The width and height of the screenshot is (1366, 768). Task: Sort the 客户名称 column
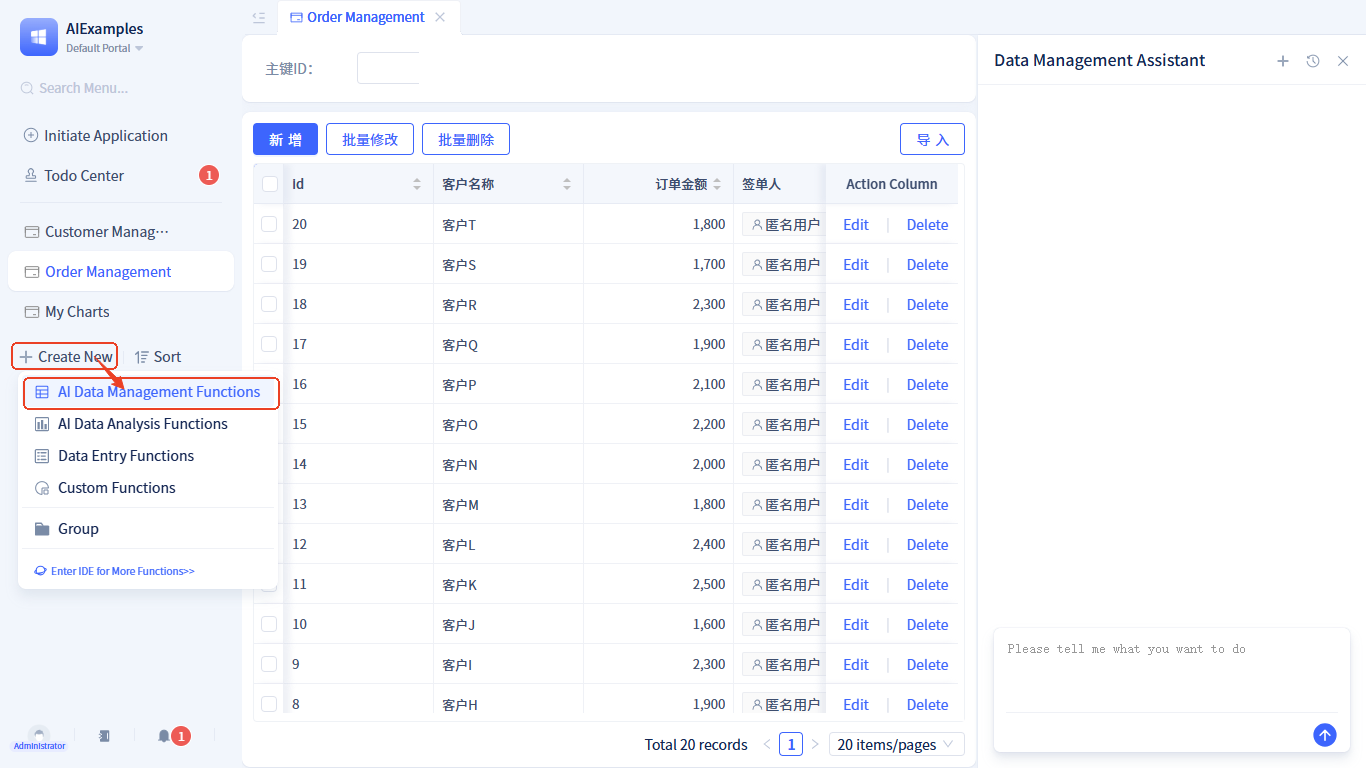[567, 184]
